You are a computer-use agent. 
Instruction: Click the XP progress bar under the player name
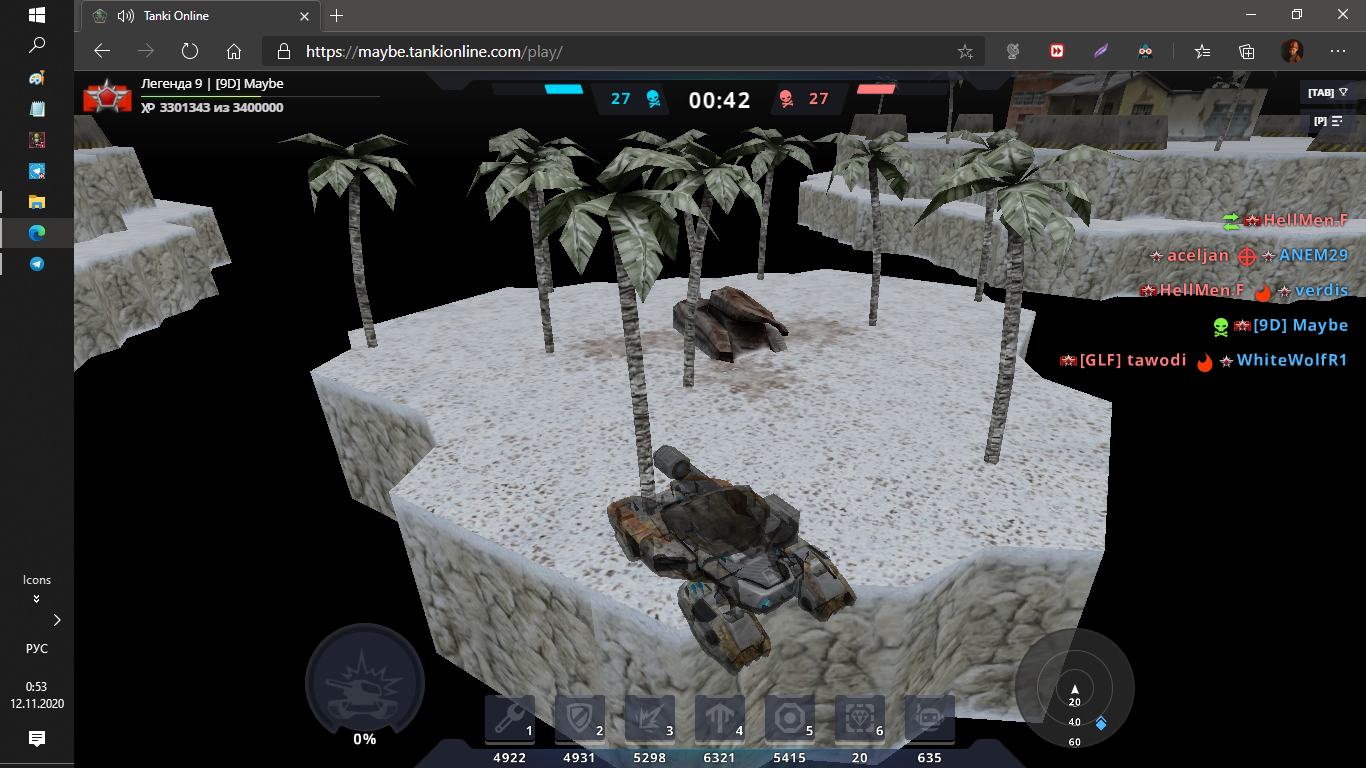click(x=260, y=96)
